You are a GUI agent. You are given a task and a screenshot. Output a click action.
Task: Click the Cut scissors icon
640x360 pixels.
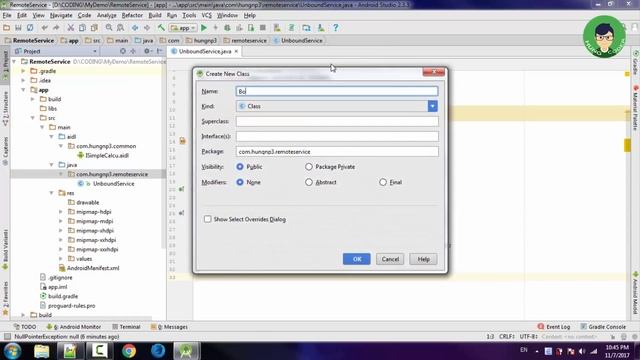pos(71,28)
